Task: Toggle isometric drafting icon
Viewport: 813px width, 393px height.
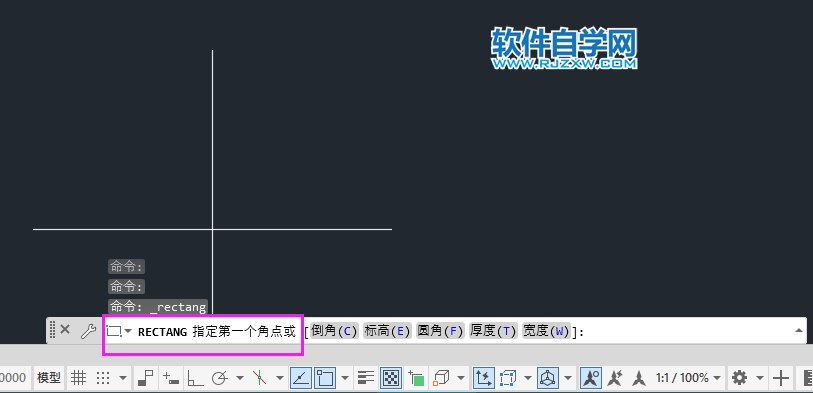Action: click(x=259, y=378)
